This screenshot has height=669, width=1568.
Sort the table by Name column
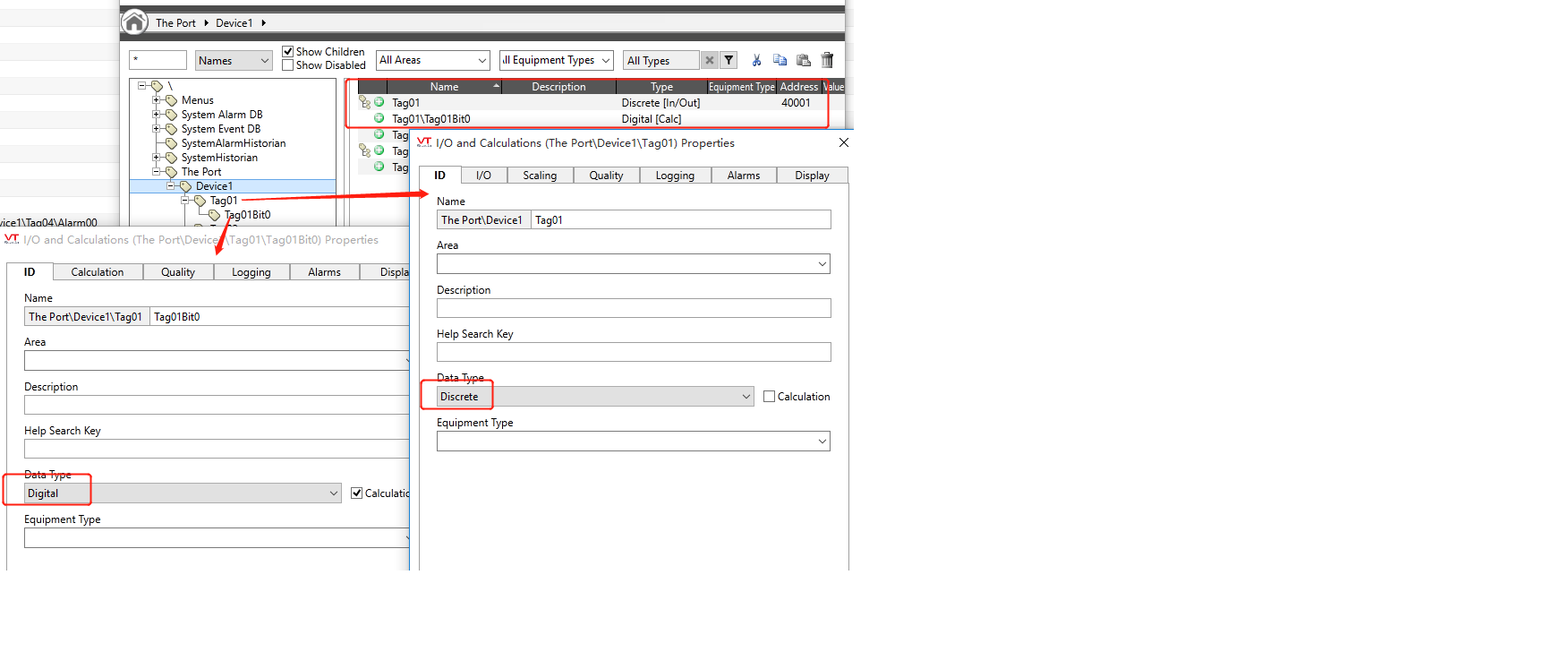click(444, 87)
